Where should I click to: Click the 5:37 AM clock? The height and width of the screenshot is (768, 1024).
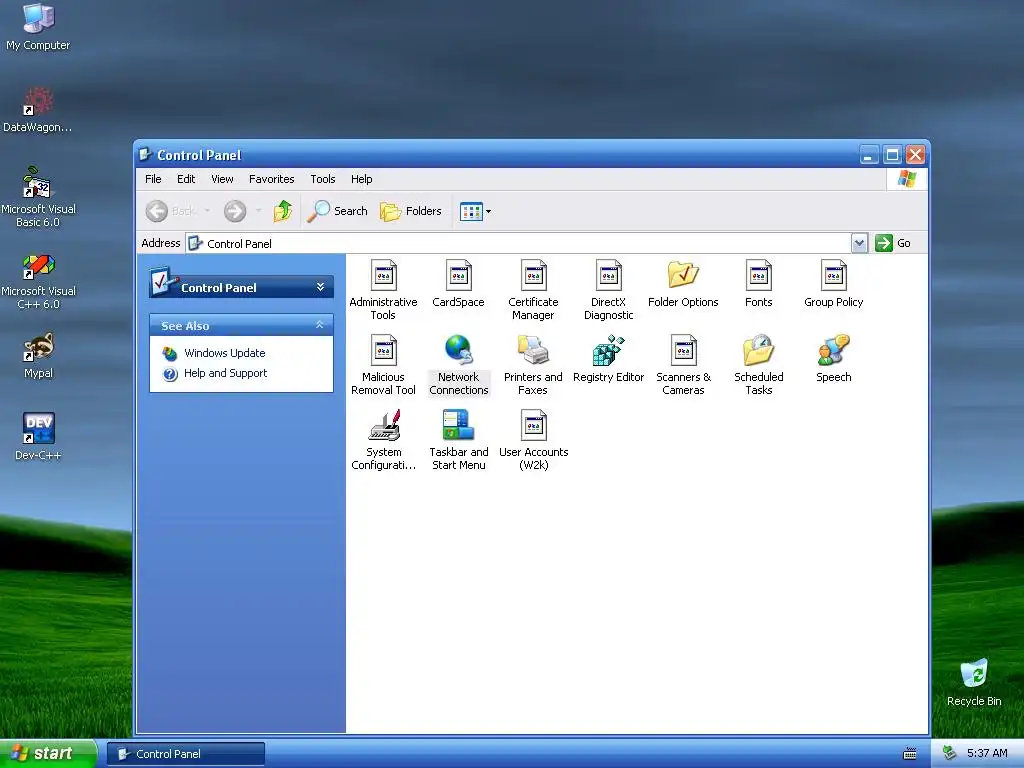click(x=987, y=754)
